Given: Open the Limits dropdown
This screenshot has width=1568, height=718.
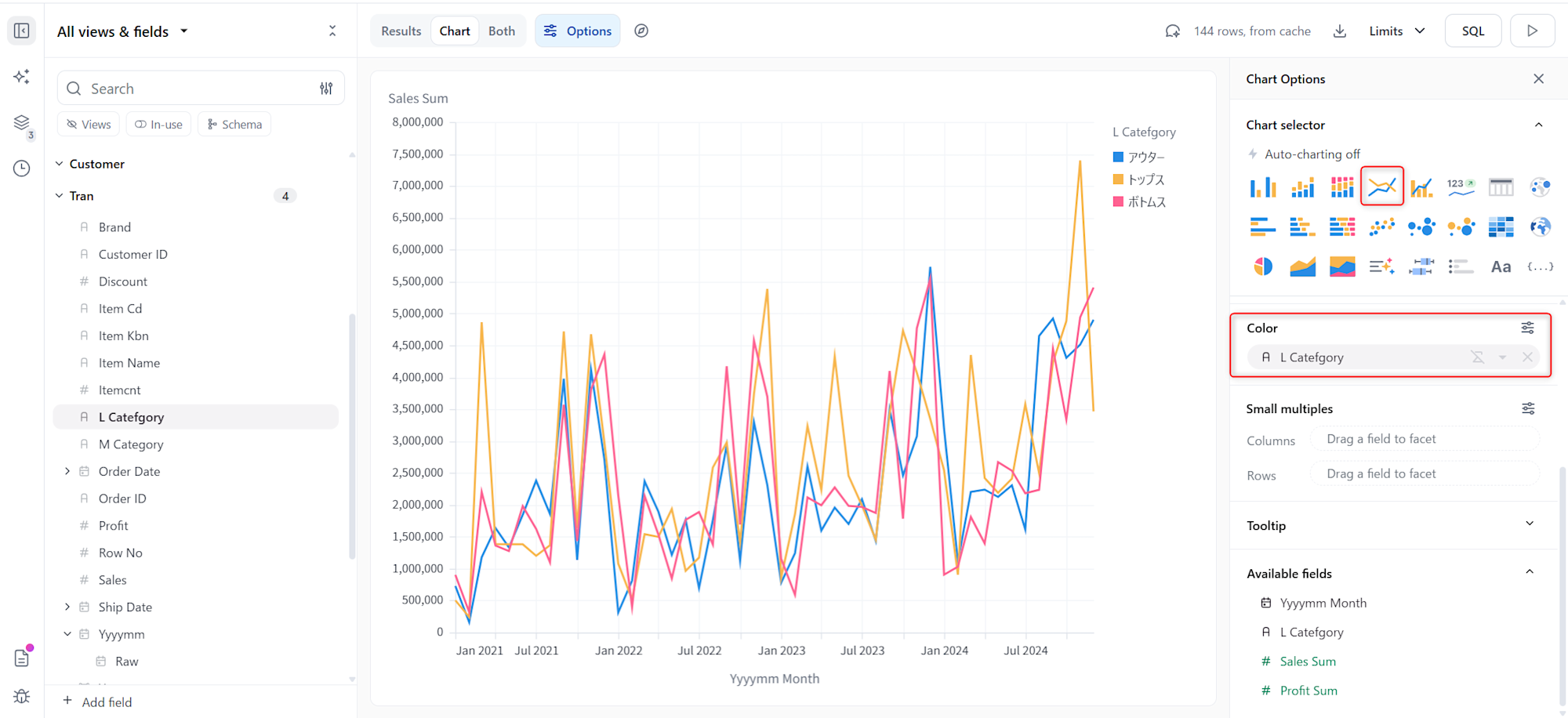Looking at the screenshot, I should 1396,31.
